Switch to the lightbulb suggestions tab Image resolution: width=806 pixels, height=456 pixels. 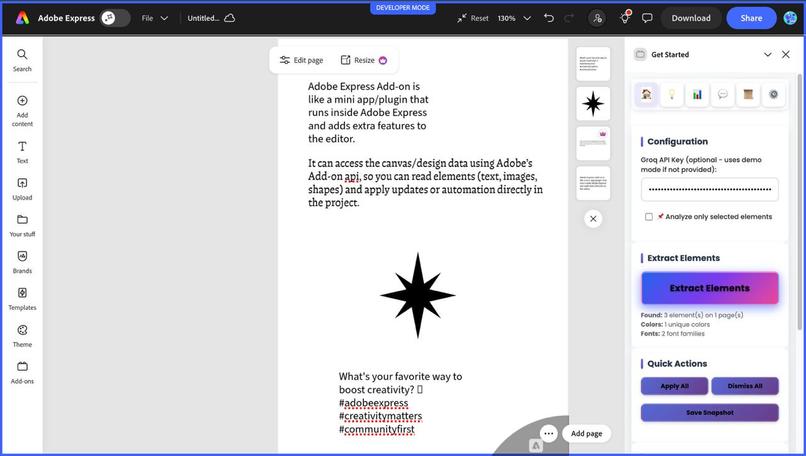point(671,95)
